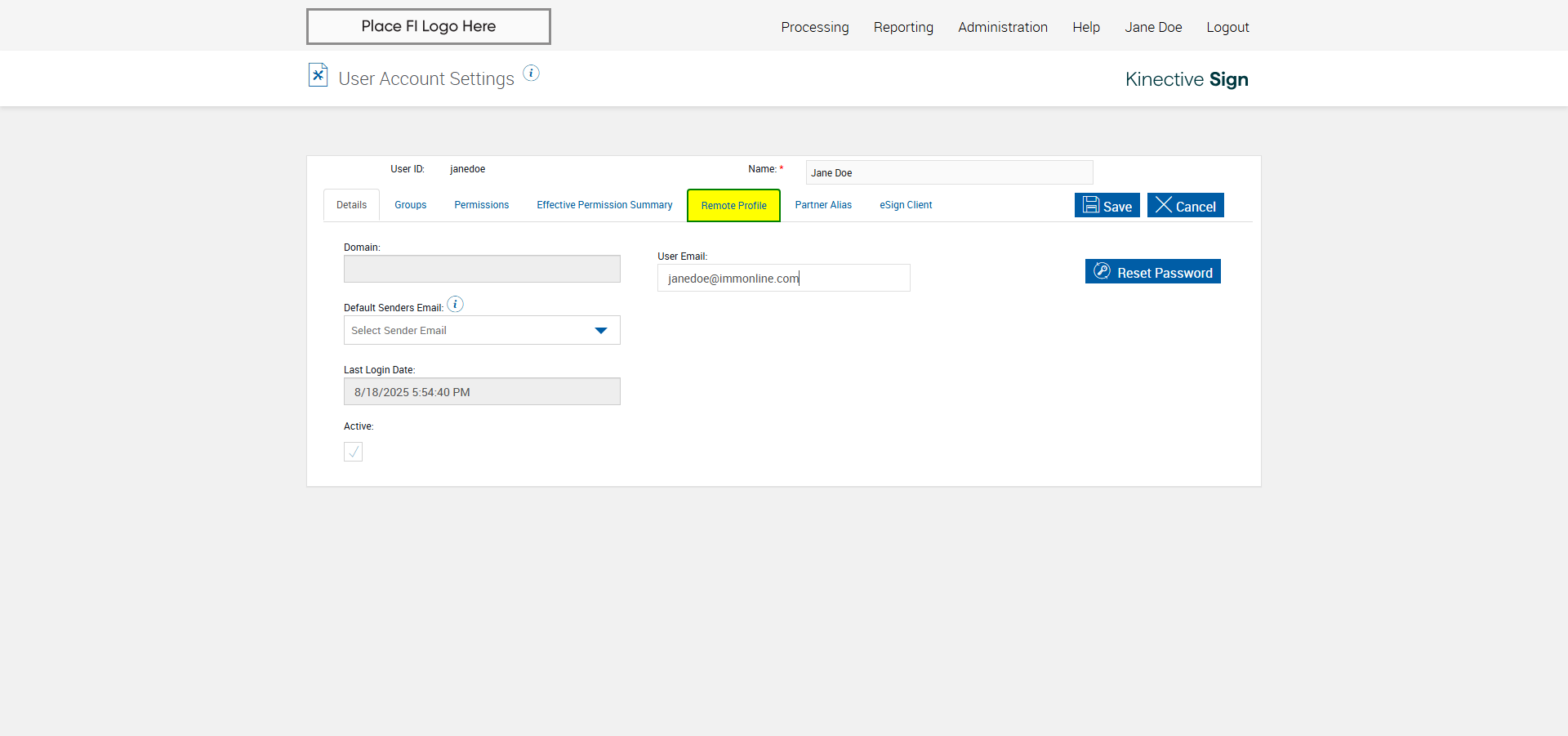This screenshot has height=736, width=1568.
Task: Select the Remote Profile tab
Action: (733, 205)
